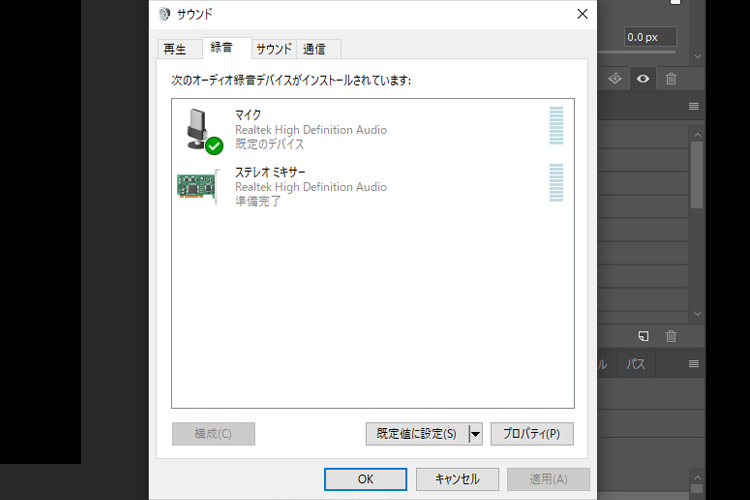Open the パス tab in Photoshop

tap(636, 364)
